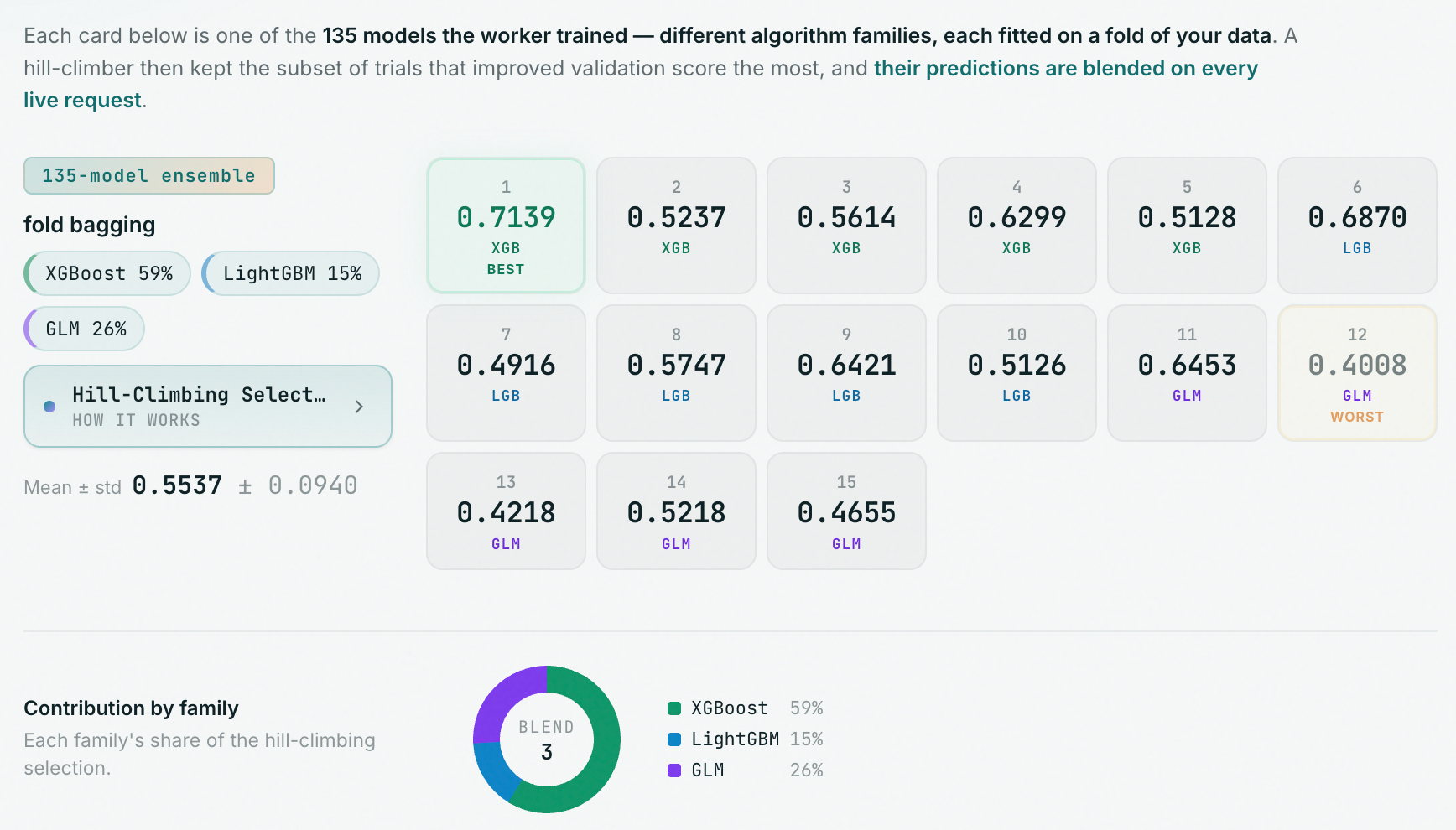Select the LightGBM 15% family chip
Image resolution: width=1456 pixels, height=830 pixels.
point(291,273)
